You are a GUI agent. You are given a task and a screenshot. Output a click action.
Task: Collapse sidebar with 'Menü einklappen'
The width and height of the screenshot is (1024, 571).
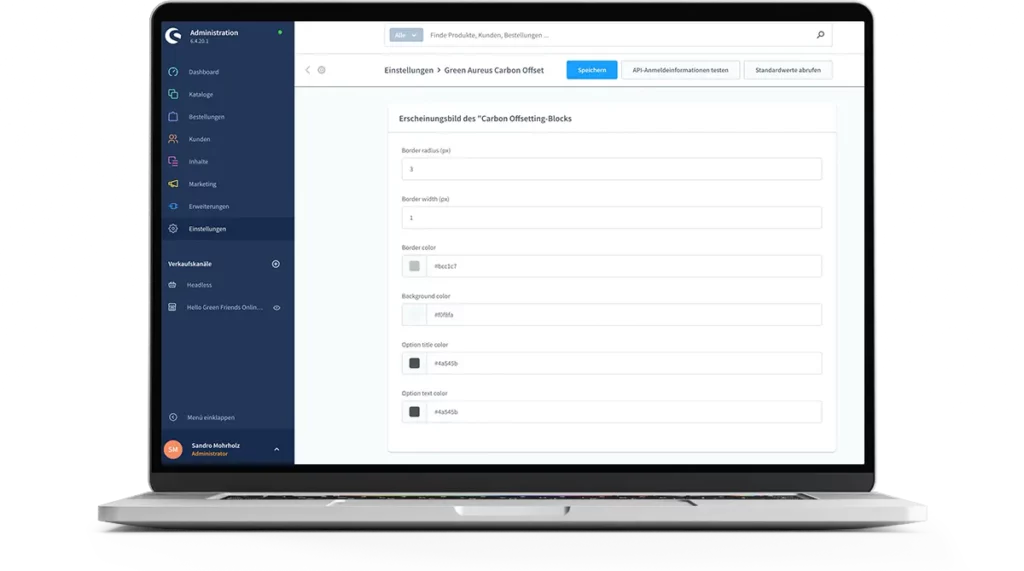tap(210, 417)
